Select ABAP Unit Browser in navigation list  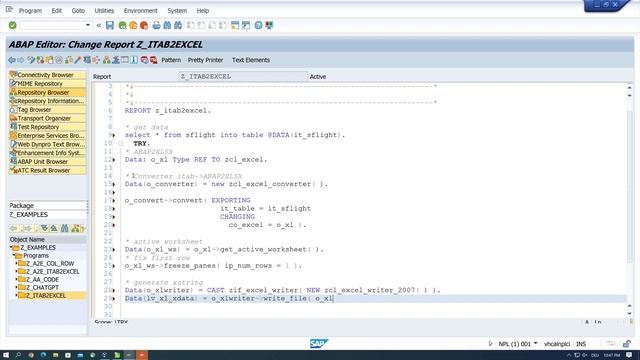[47, 162]
